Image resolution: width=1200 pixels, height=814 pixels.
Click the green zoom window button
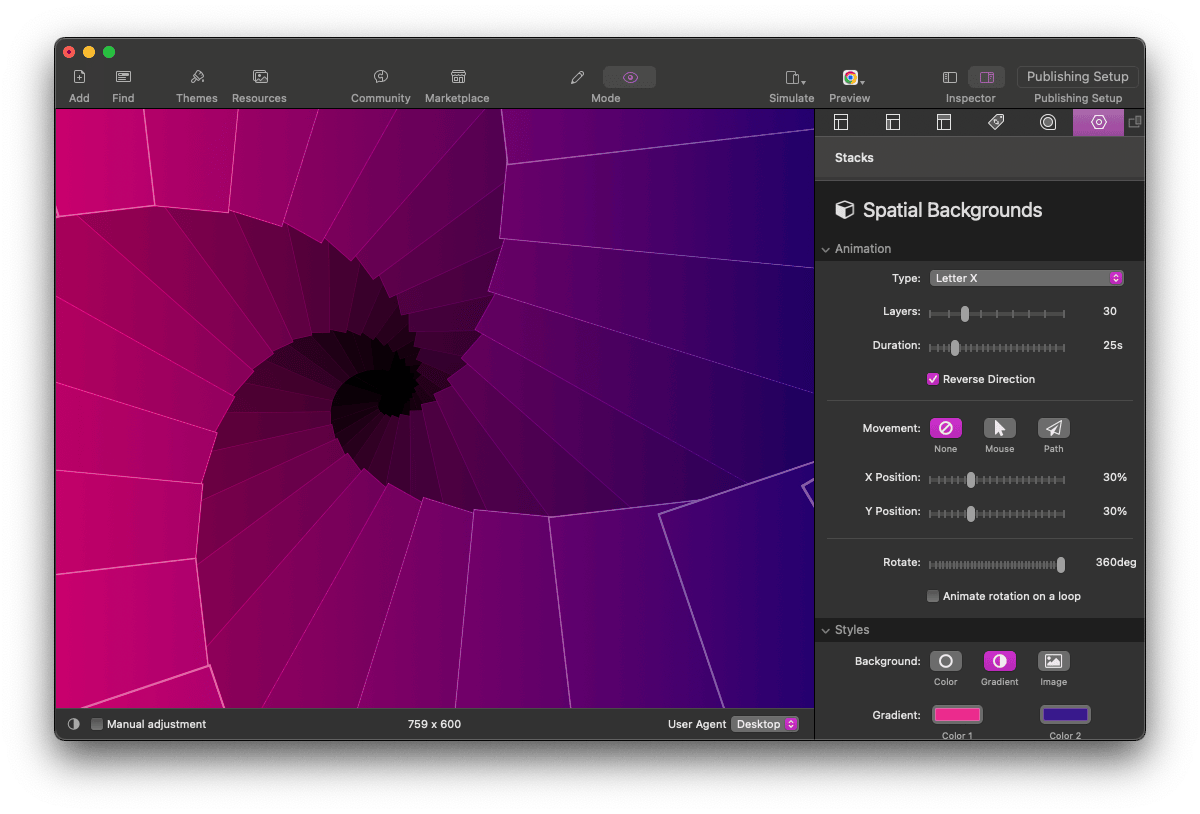click(109, 52)
